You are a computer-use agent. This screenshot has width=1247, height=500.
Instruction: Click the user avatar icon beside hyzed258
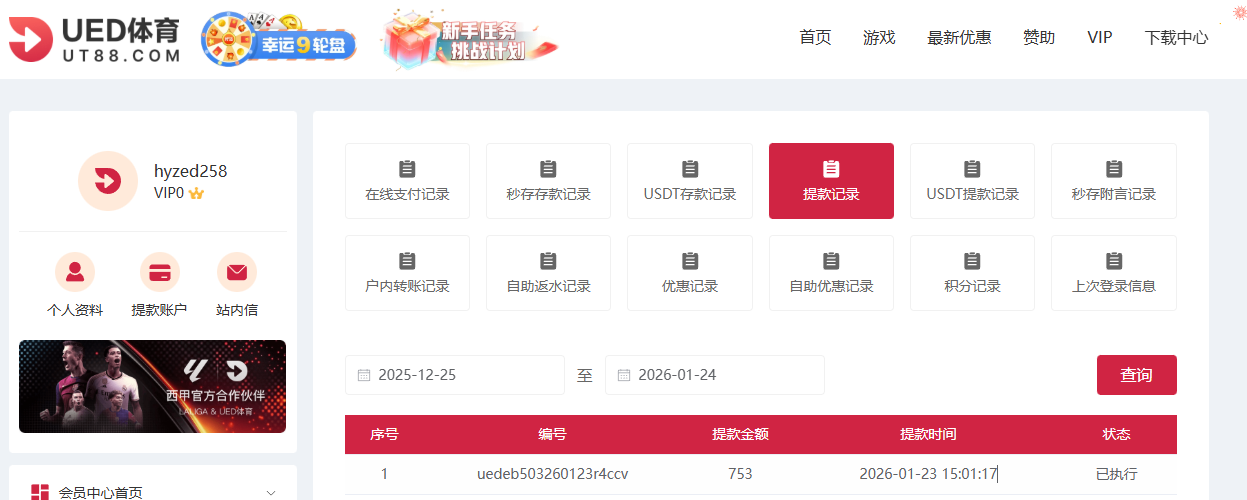(x=108, y=181)
